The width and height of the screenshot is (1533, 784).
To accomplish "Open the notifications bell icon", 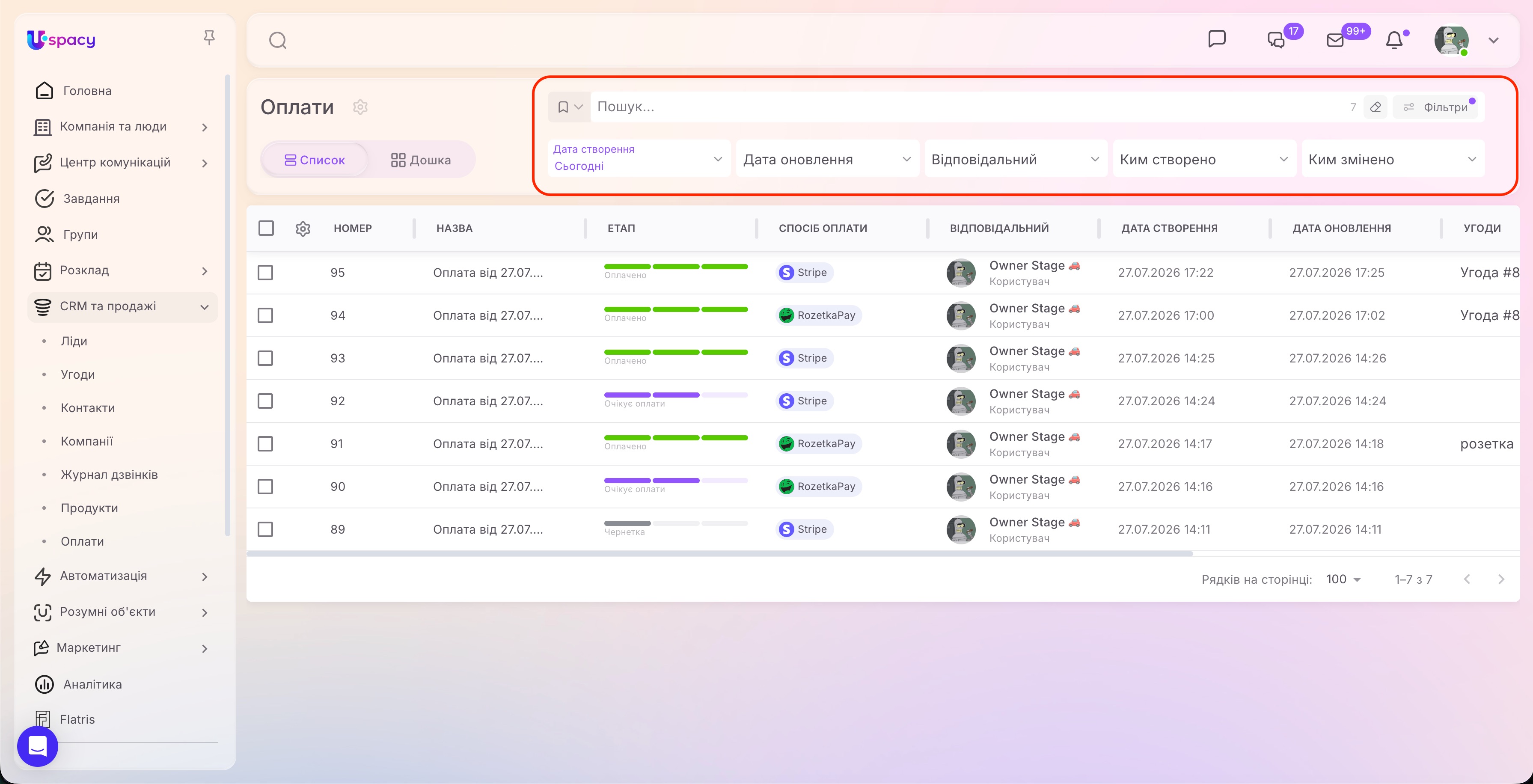I will tap(1394, 41).
